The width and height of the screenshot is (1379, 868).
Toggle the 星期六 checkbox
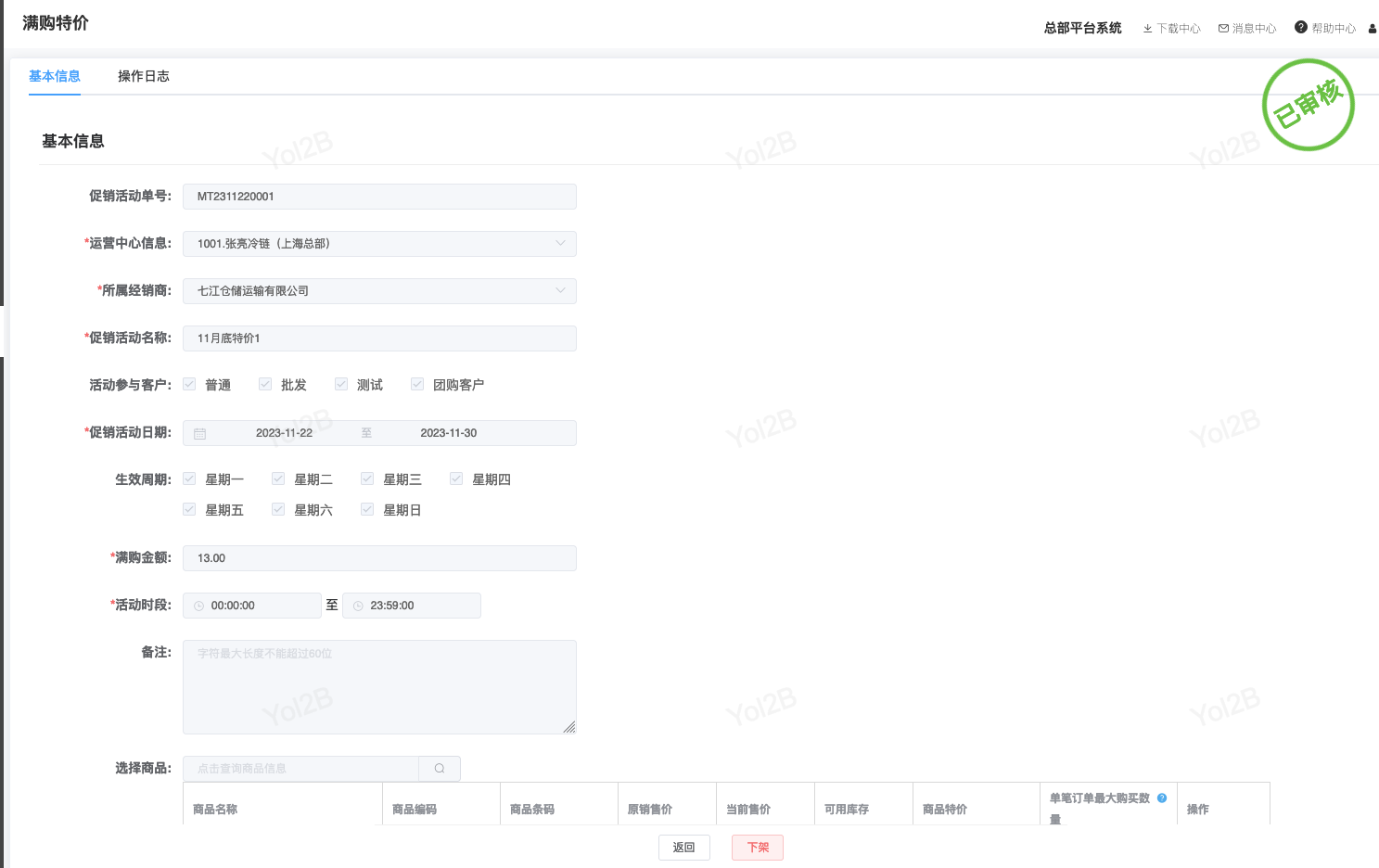[278, 509]
